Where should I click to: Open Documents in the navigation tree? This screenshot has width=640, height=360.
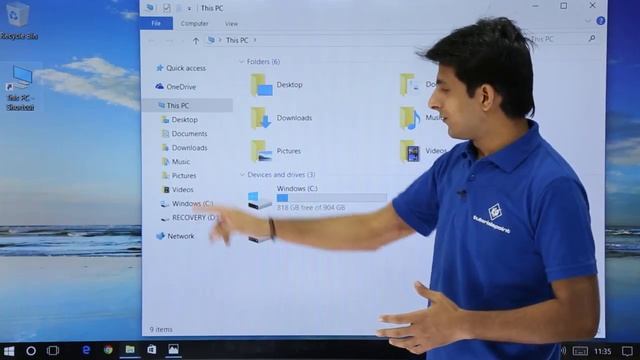point(184,133)
